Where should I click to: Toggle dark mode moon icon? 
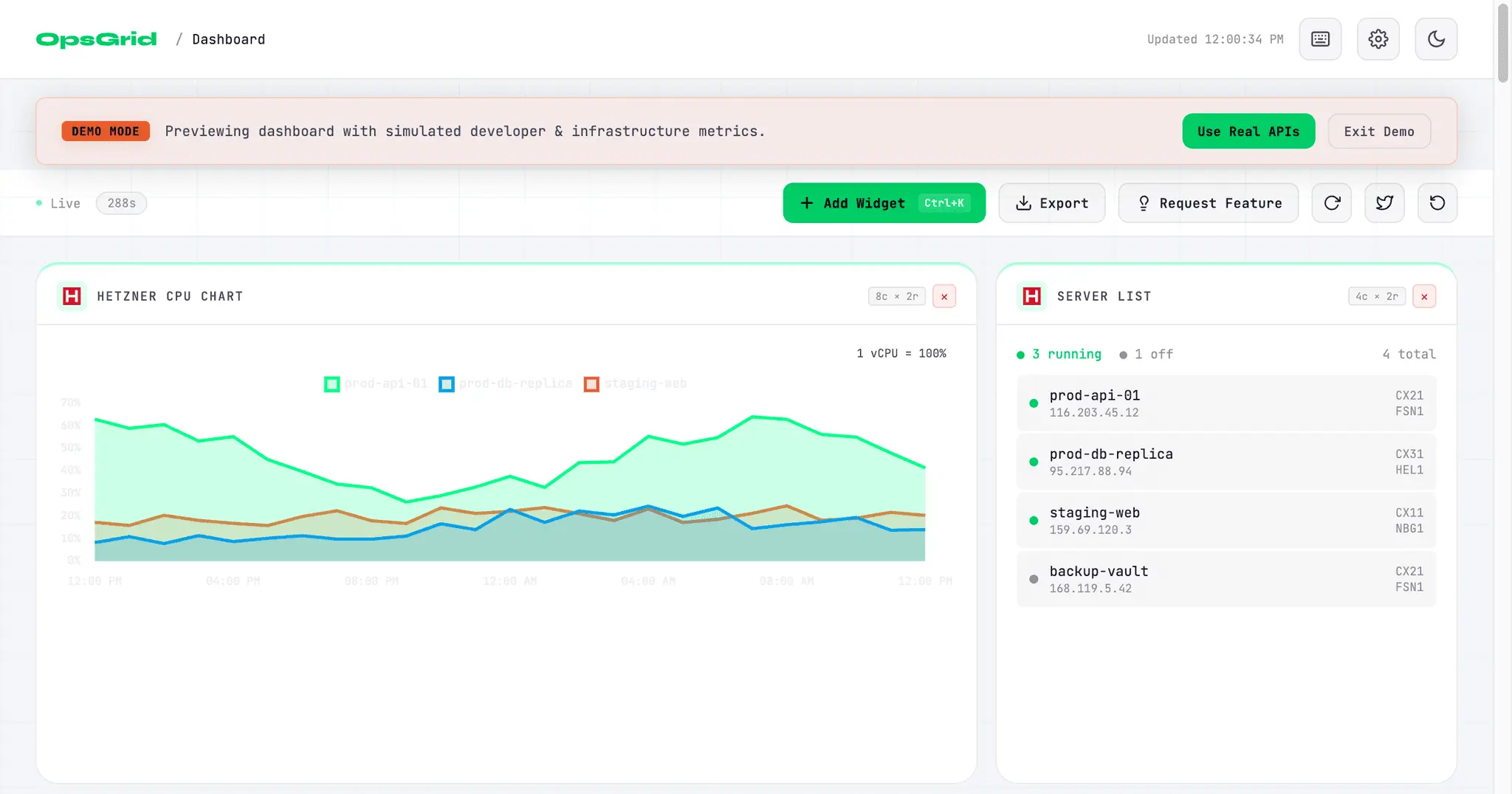(1436, 39)
